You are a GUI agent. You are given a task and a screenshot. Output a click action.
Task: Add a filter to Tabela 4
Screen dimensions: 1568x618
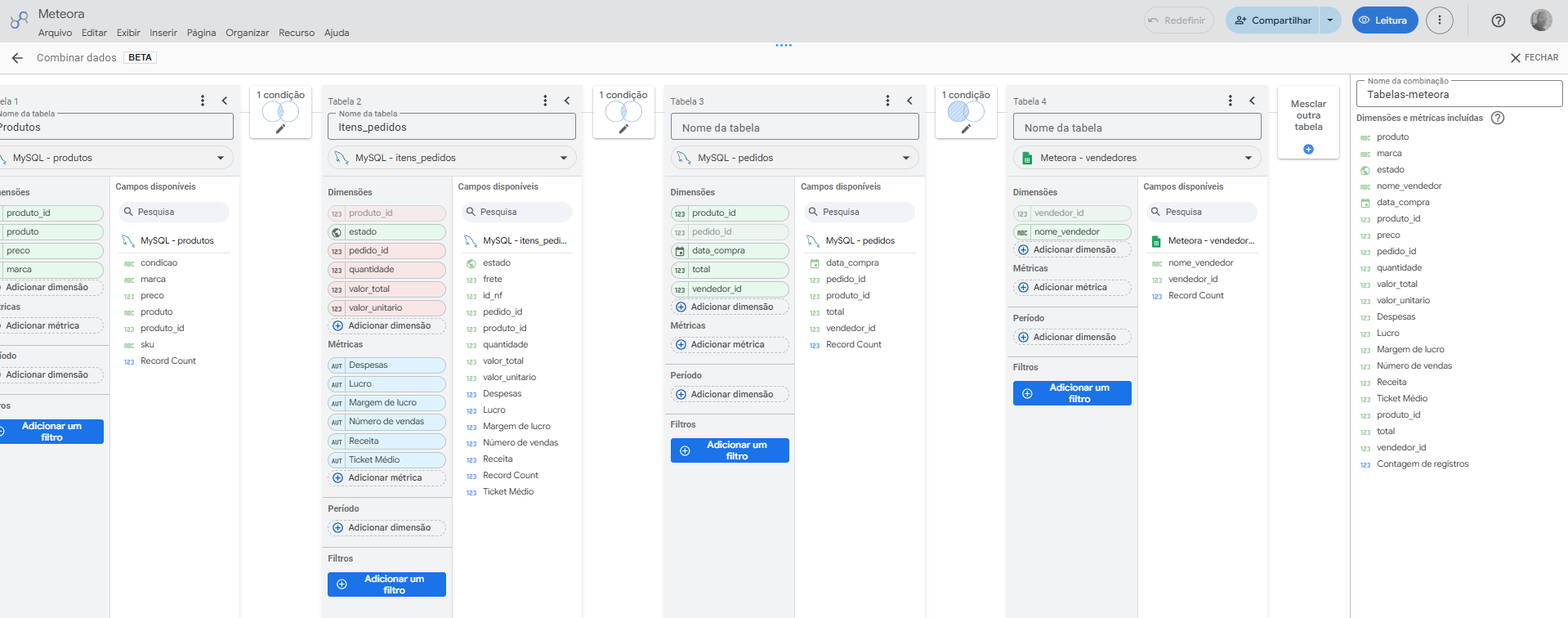[x=1072, y=393]
